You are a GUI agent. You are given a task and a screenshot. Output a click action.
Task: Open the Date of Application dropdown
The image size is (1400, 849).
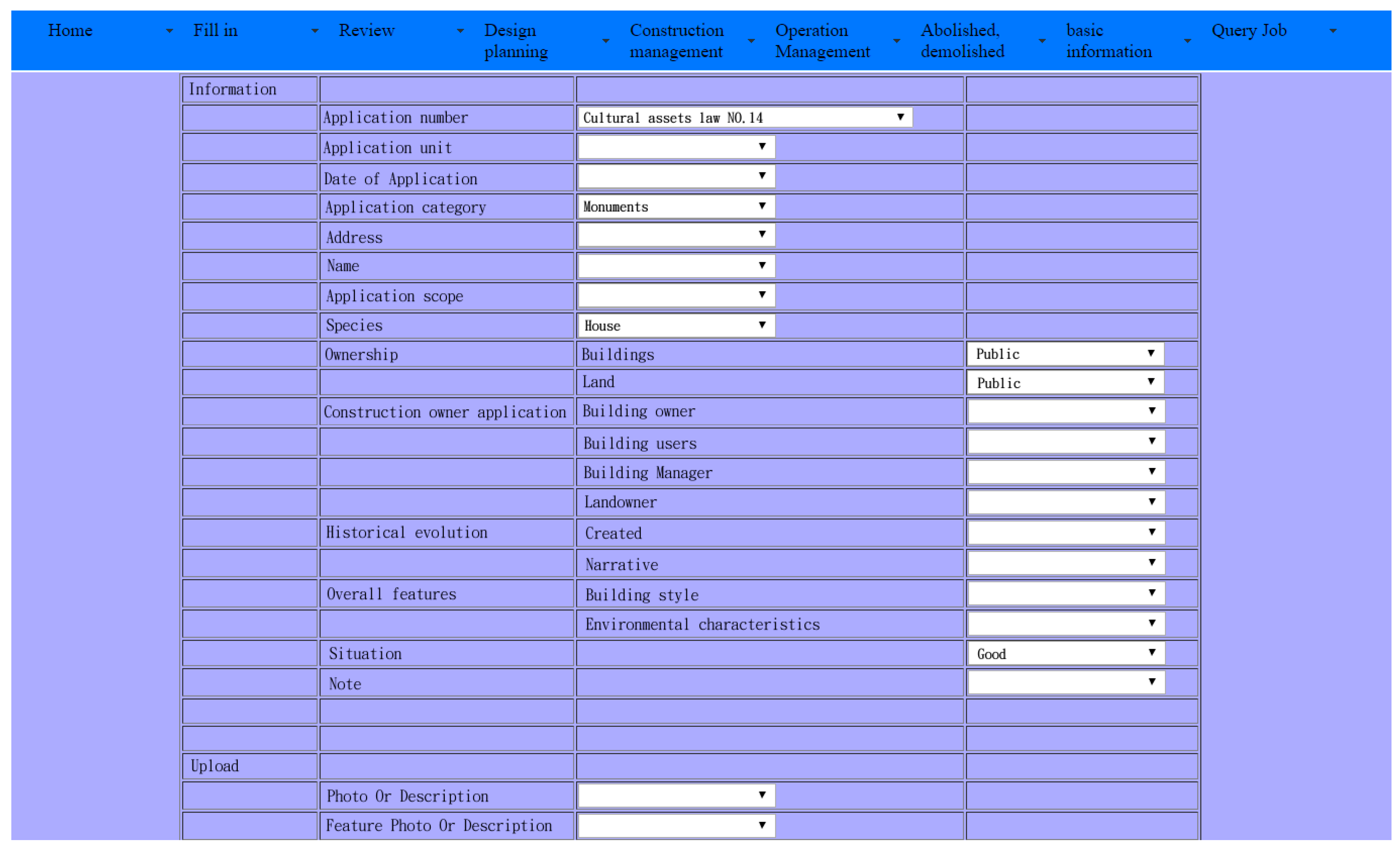point(676,176)
